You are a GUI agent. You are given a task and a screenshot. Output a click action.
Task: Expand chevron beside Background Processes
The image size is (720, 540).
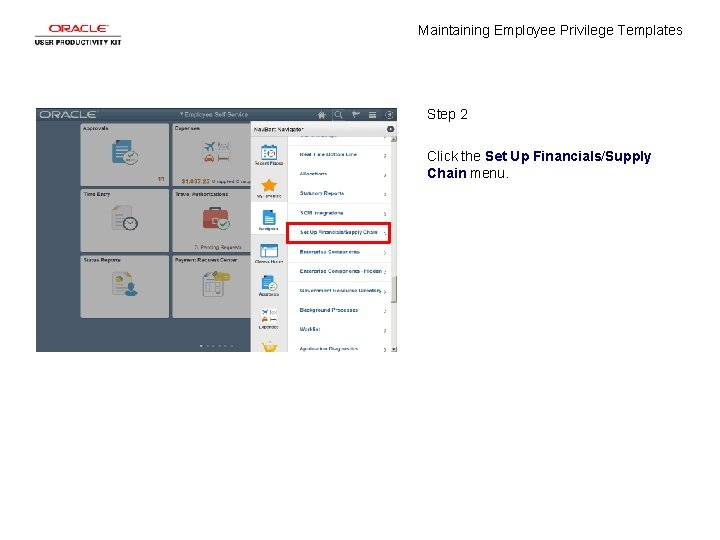pos(385,311)
